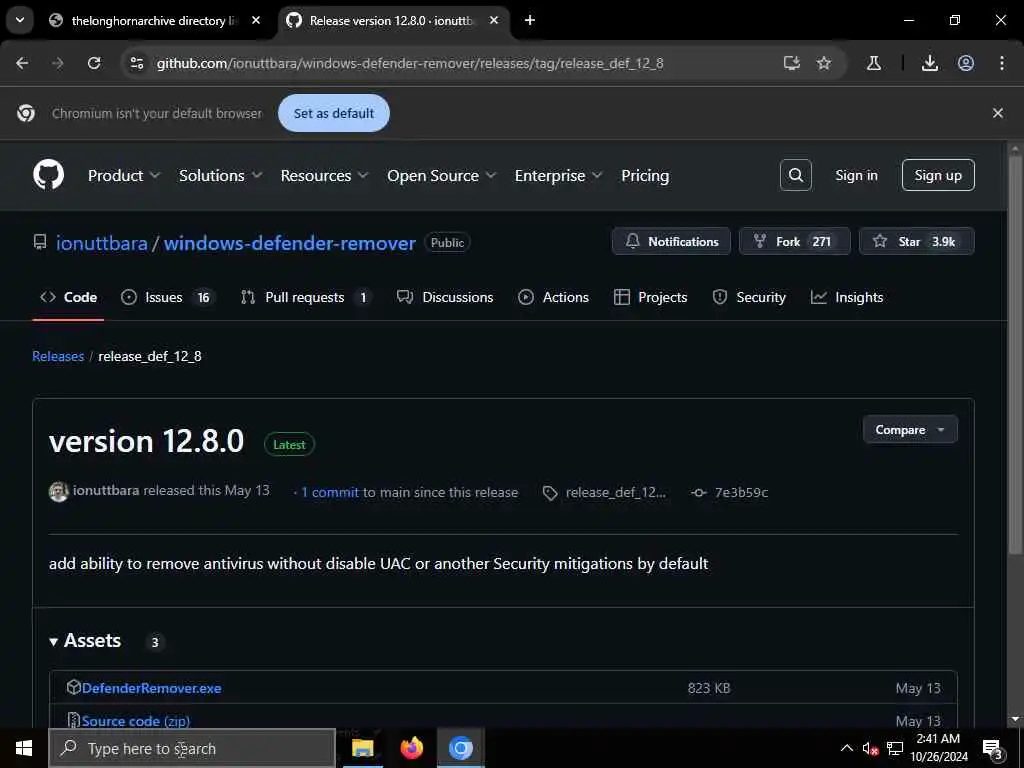Open the GitHub search magnifier button
Screen dimensions: 1024x768
click(795, 175)
